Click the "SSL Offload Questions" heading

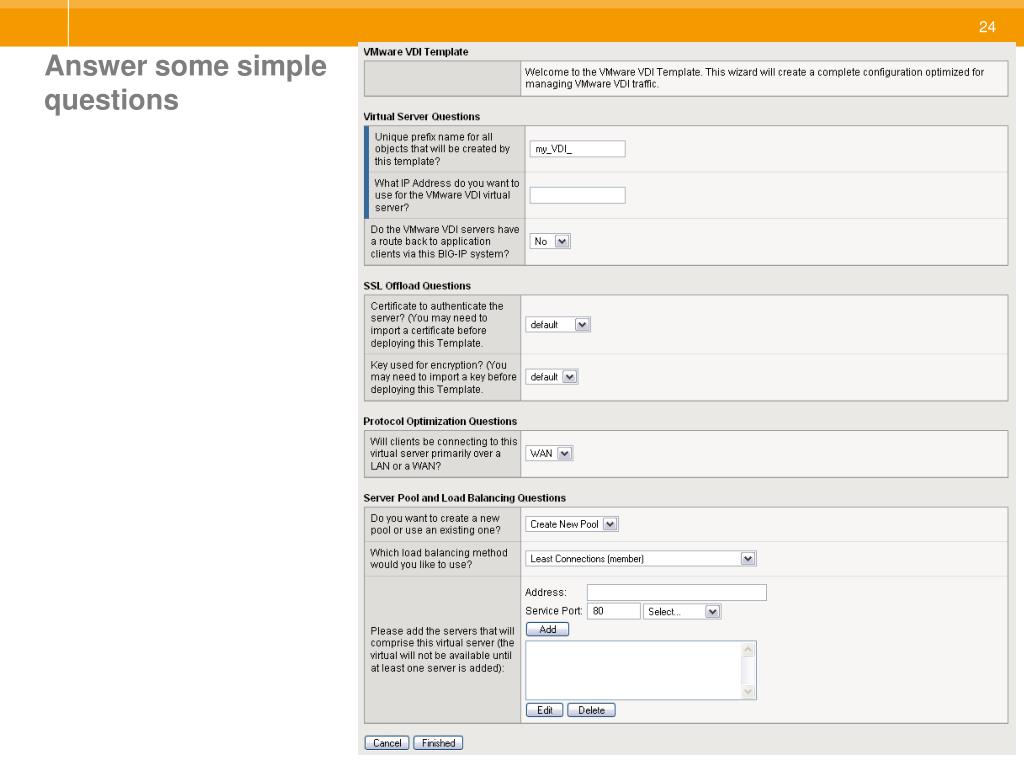417,285
